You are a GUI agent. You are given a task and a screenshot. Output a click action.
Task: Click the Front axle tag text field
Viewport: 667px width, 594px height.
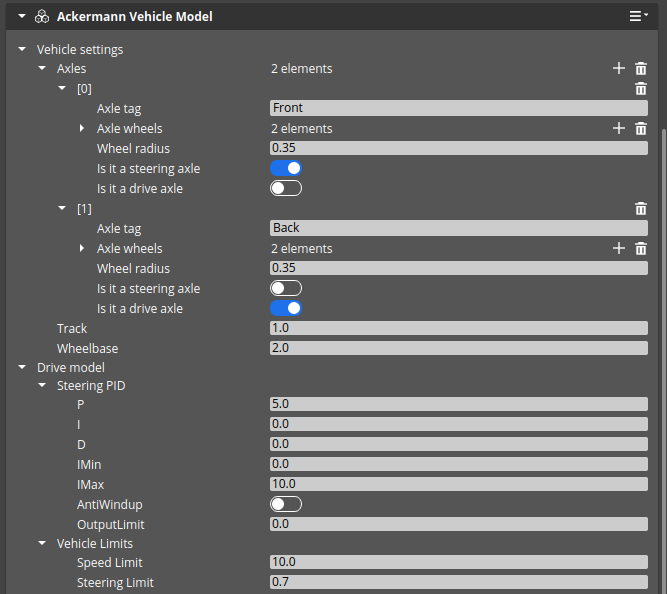pyautogui.click(x=458, y=108)
